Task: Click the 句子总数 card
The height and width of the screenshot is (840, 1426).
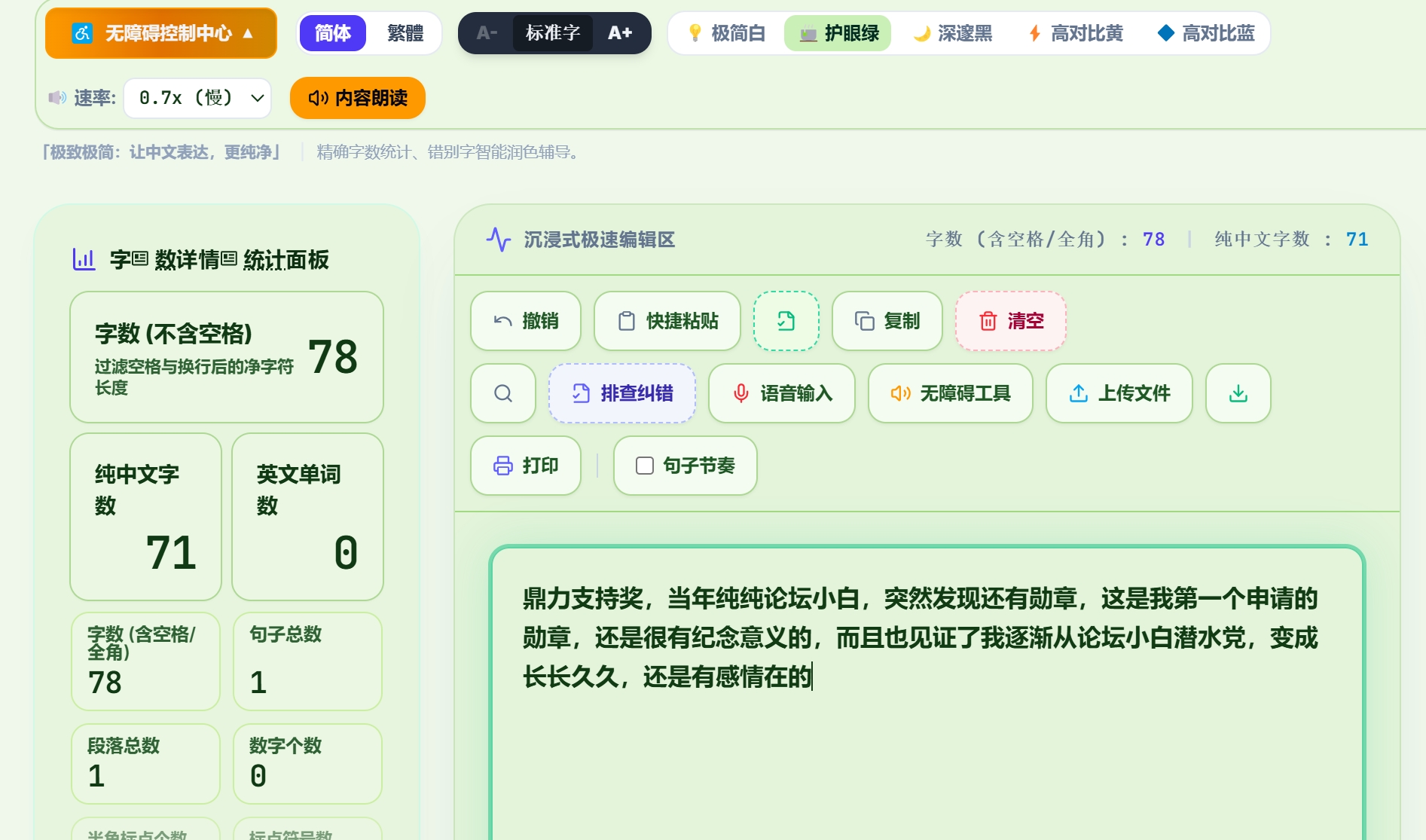Action: (307, 661)
